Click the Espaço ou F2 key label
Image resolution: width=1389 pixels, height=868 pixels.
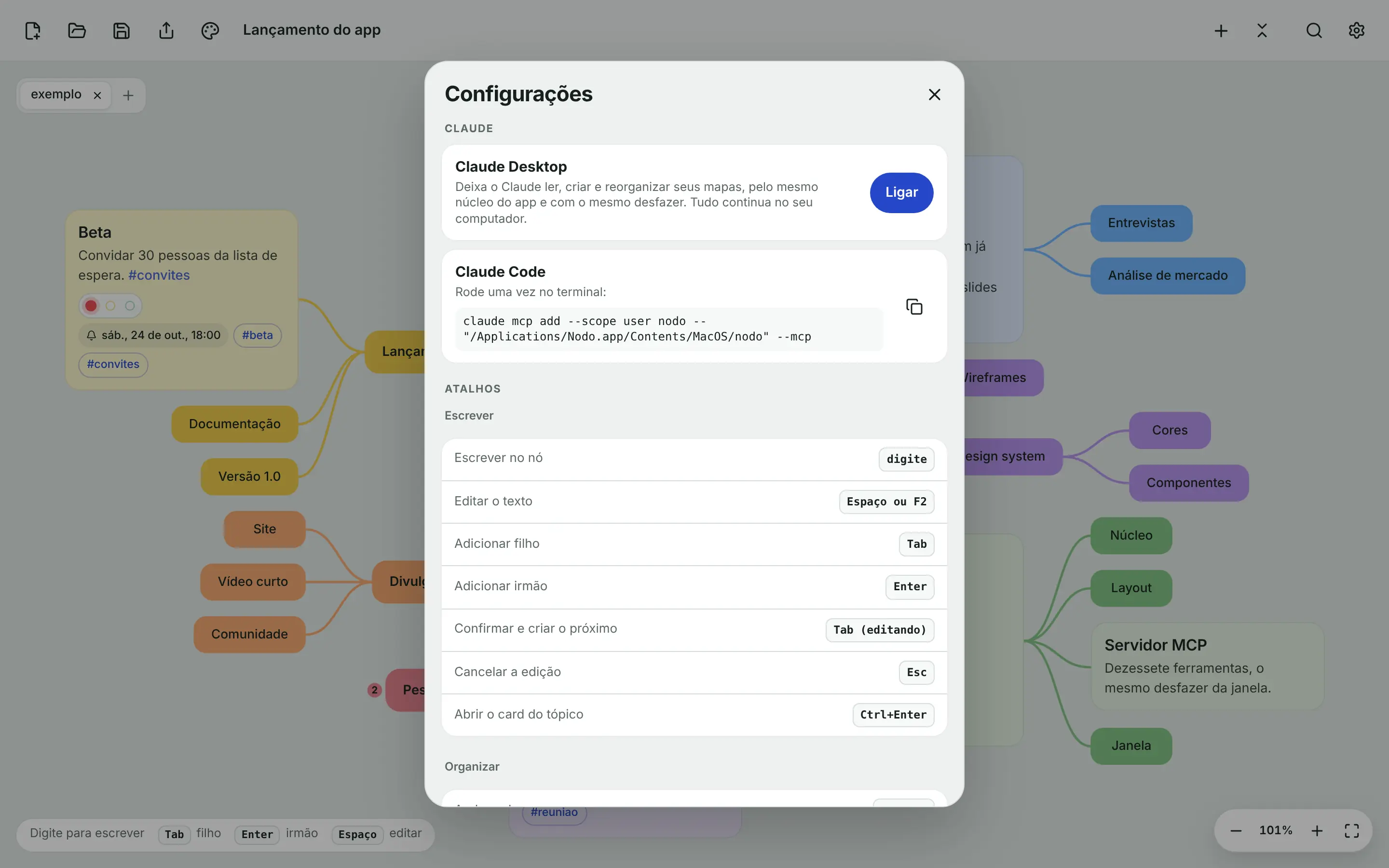point(886,502)
